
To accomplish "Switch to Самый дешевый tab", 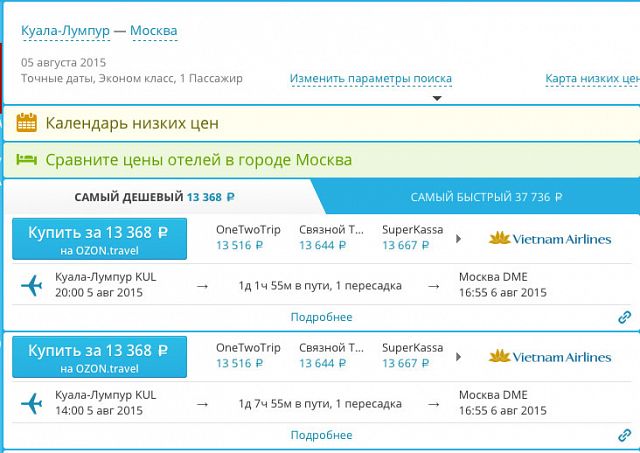I will point(155,197).
